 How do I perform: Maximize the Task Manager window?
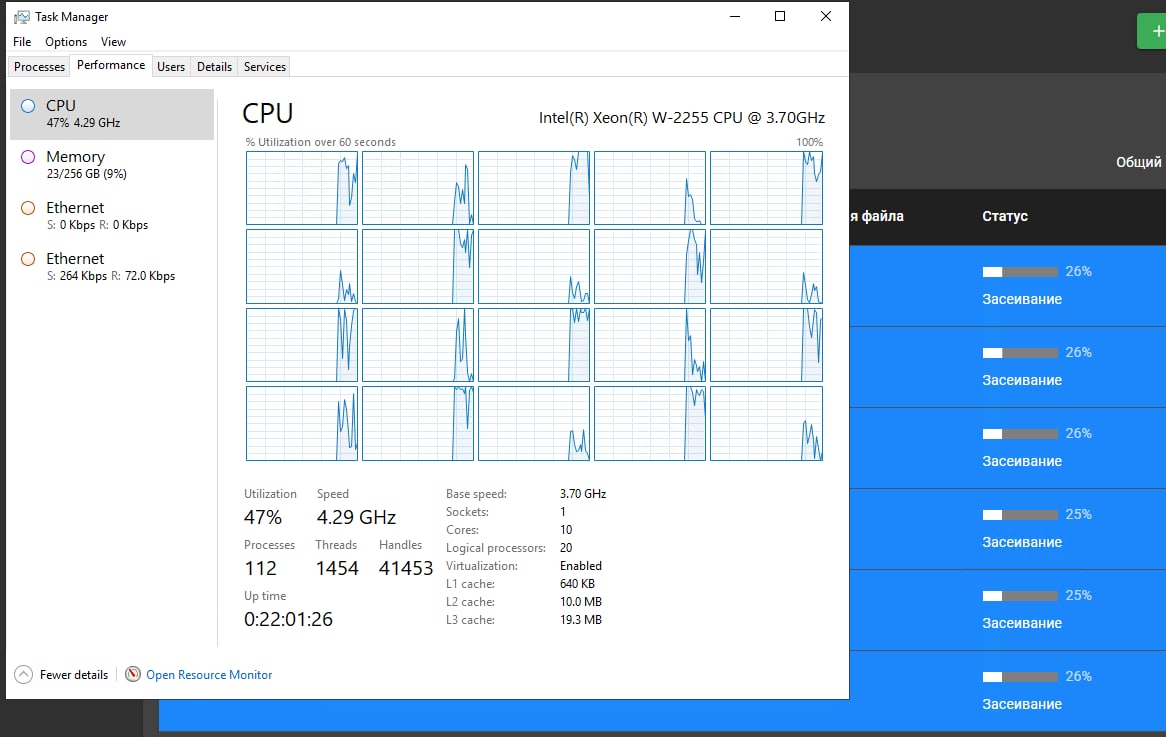[780, 16]
